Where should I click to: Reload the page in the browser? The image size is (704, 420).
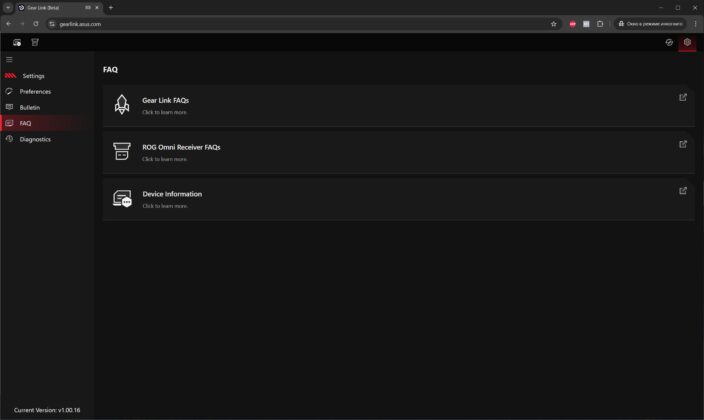click(36, 24)
